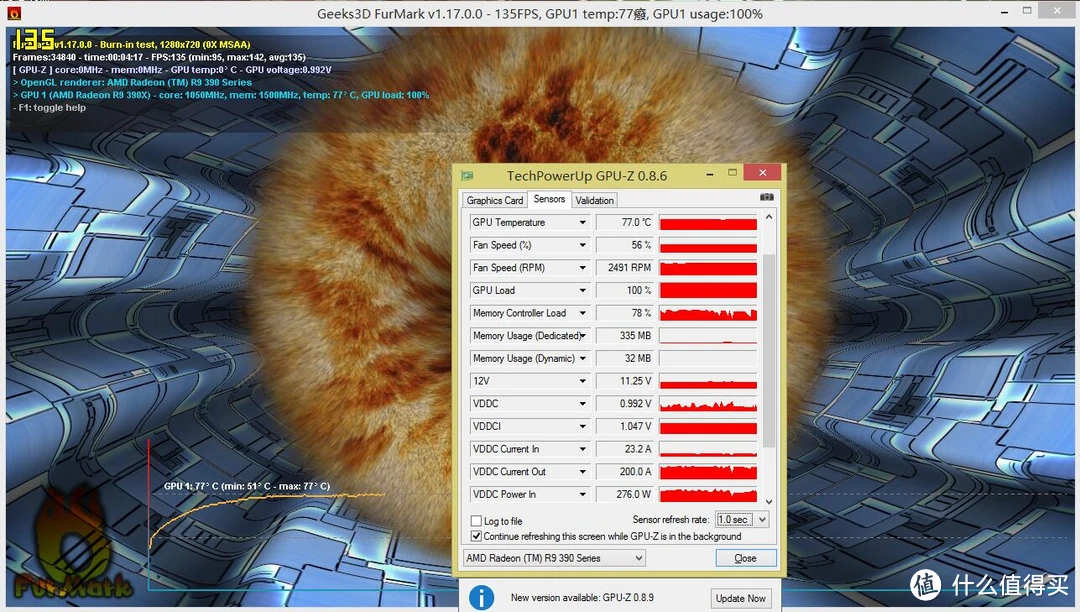The width and height of the screenshot is (1080, 612).
Task: Open the GPU Temperature sensor dropdown
Action: 583,222
